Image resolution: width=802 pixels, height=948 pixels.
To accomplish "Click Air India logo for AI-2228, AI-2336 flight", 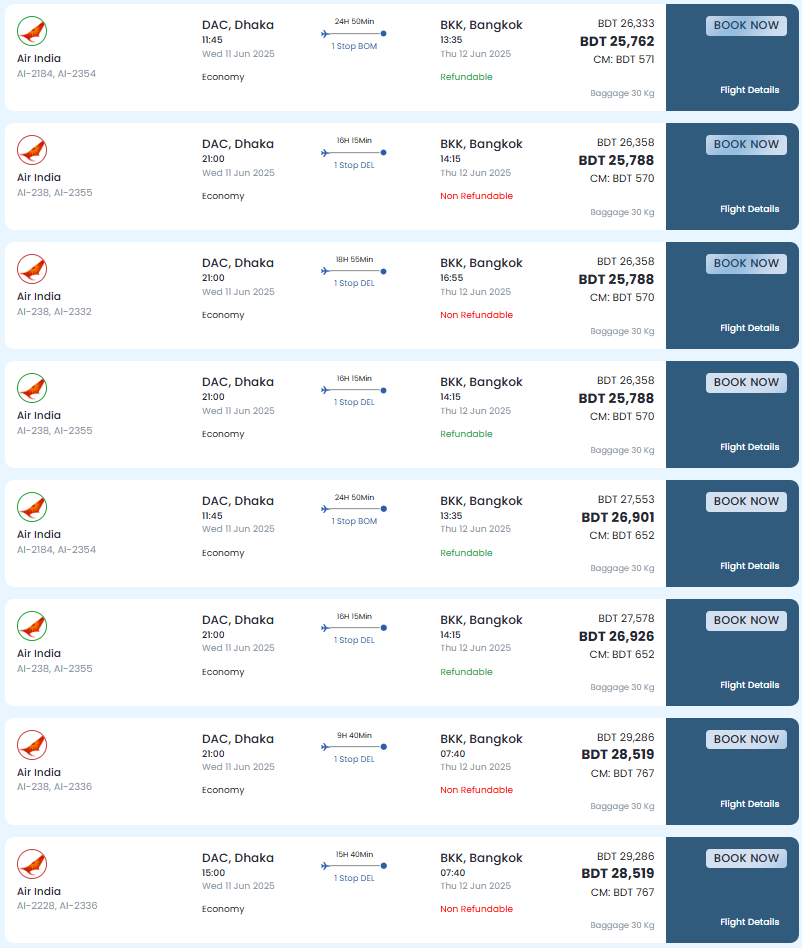I will (32, 865).
